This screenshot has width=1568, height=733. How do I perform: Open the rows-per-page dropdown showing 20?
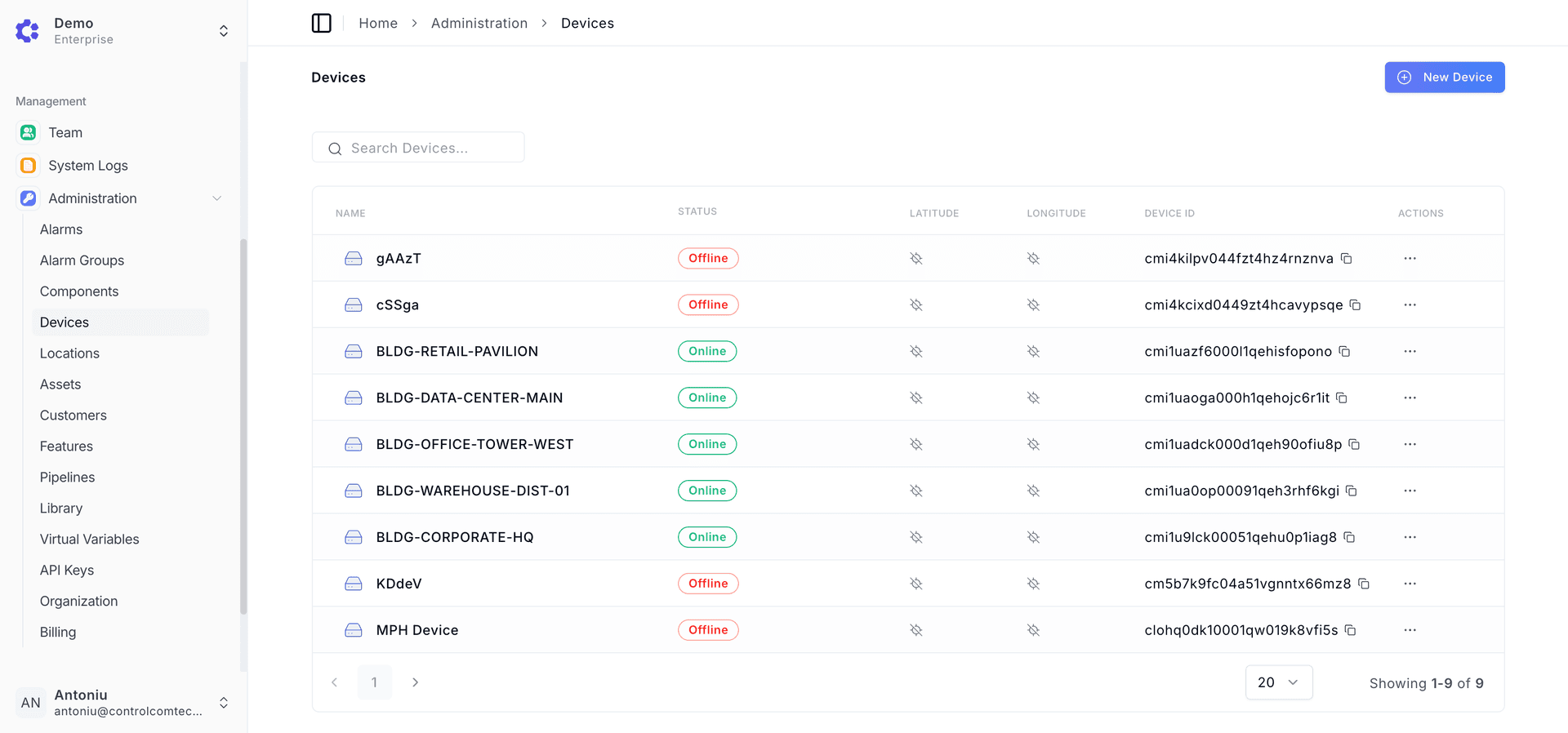point(1279,682)
